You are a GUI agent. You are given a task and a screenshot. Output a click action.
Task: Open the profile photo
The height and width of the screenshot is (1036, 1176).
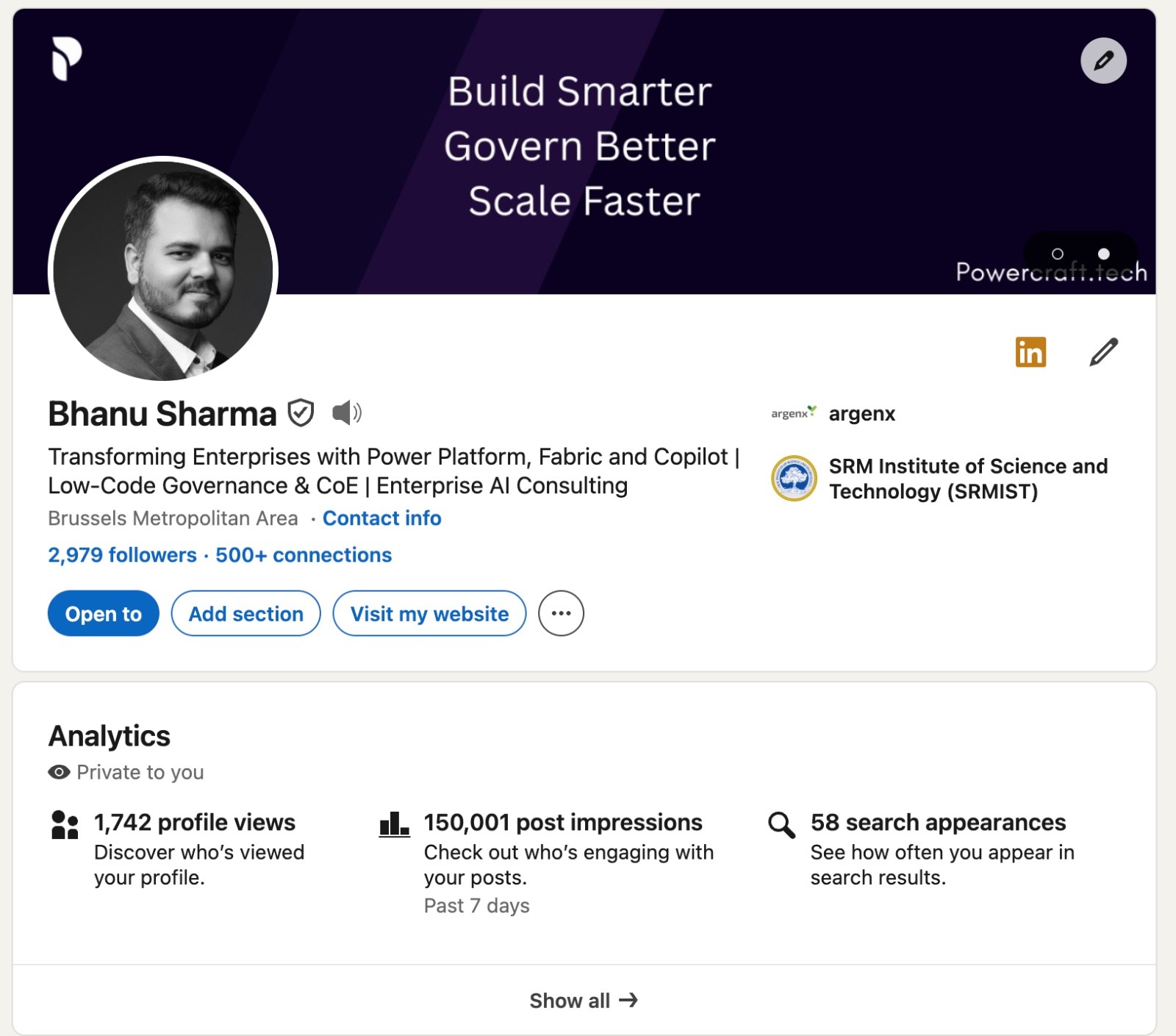[x=163, y=271]
